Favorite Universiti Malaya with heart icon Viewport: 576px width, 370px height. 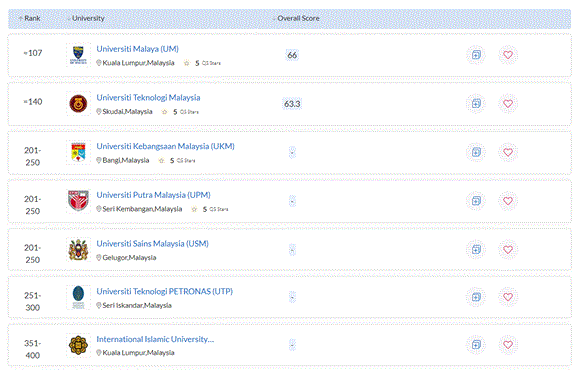point(508,55)
